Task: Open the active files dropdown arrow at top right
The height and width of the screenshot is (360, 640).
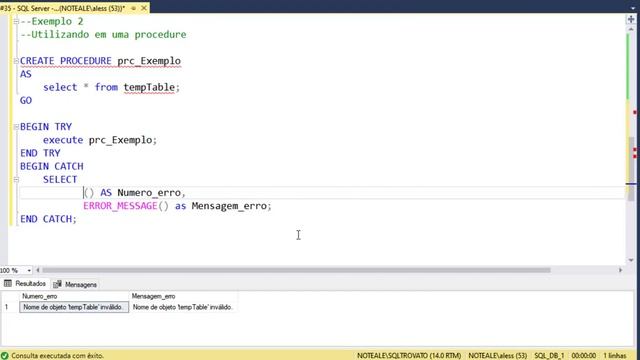Action: click(633, 8)
